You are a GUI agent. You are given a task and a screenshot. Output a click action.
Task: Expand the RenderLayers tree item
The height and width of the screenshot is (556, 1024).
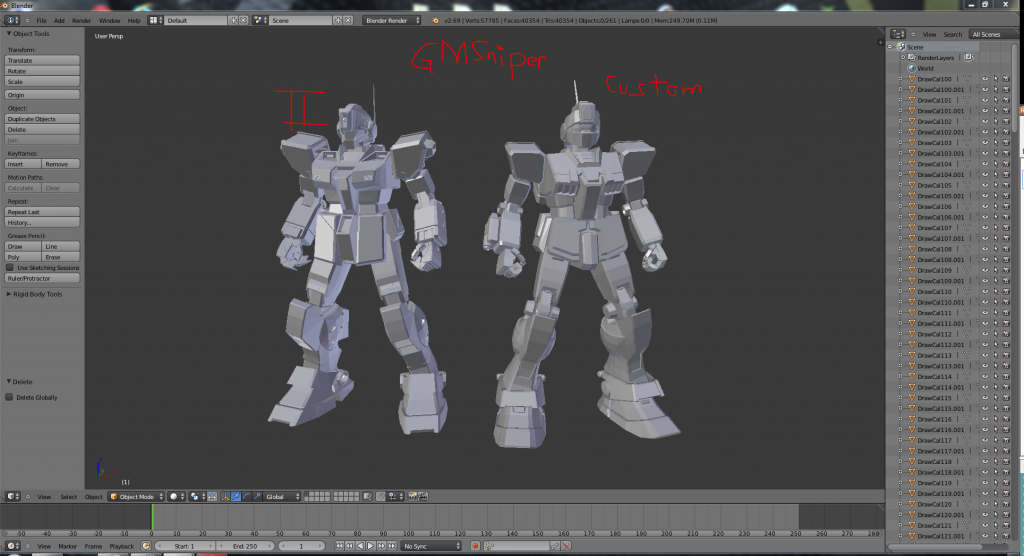pyautogui.click(x=903, y=57)
